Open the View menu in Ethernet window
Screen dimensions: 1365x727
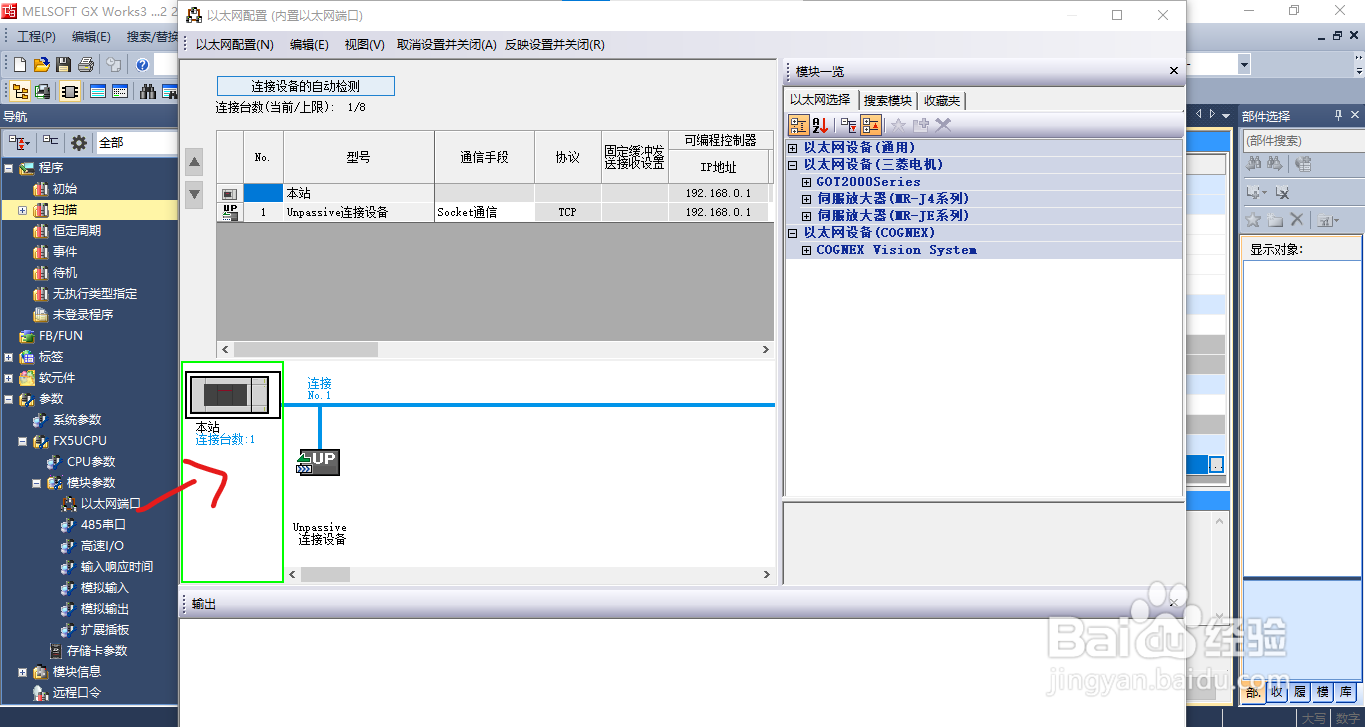point(364,45)
